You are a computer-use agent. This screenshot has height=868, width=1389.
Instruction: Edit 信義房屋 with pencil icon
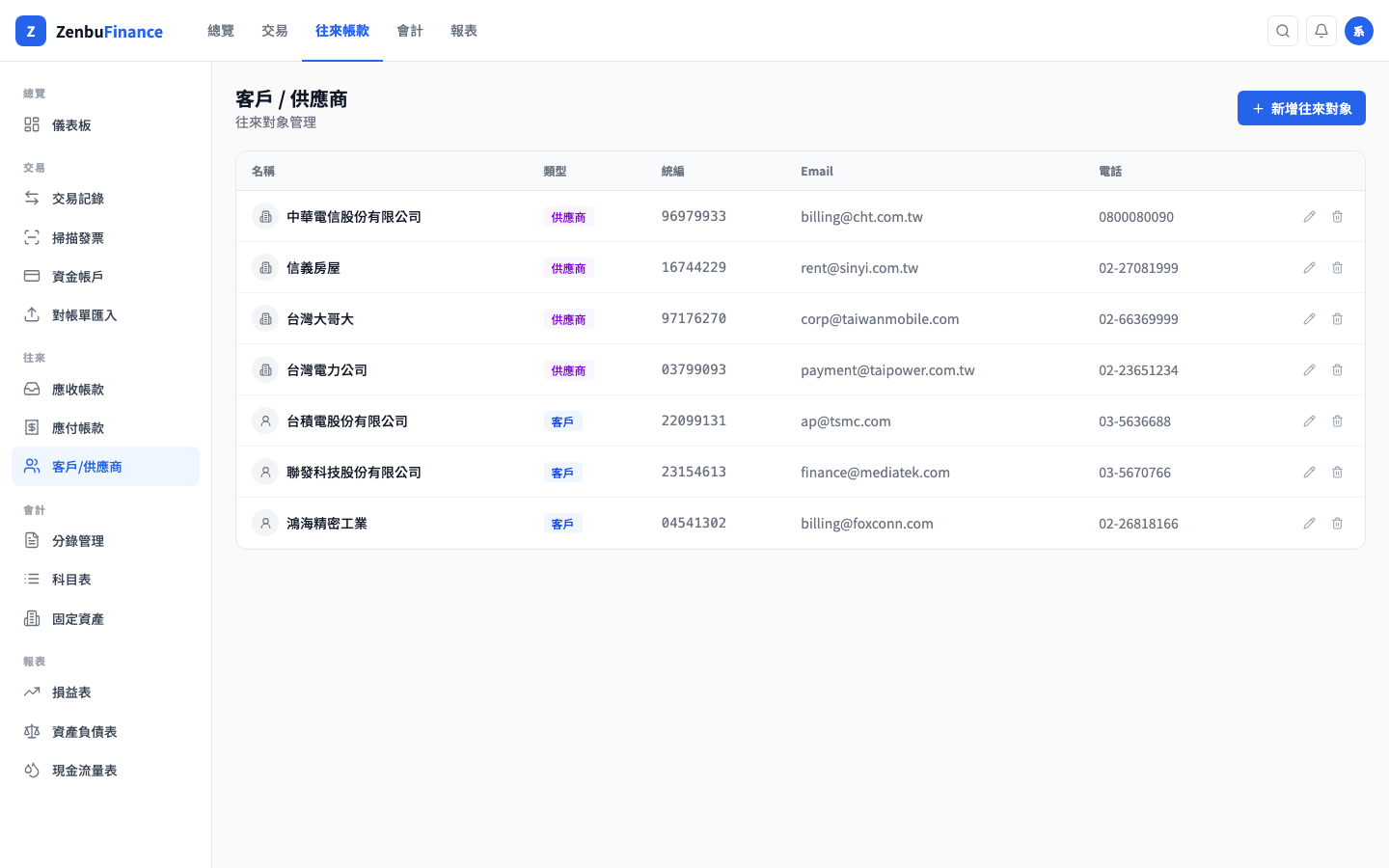[1309, 268]
